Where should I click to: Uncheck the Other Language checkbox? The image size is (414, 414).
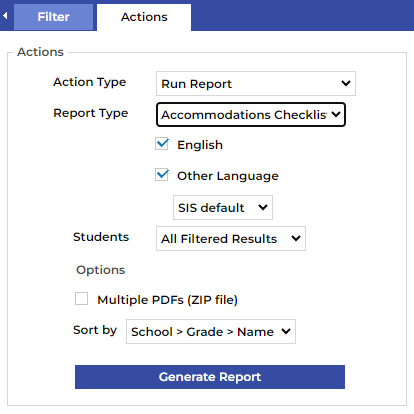[x=162, y=175]
